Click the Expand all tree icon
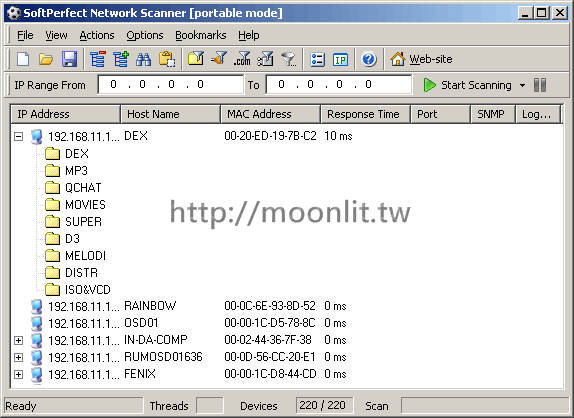574x418 pixels. coord(121,59)
